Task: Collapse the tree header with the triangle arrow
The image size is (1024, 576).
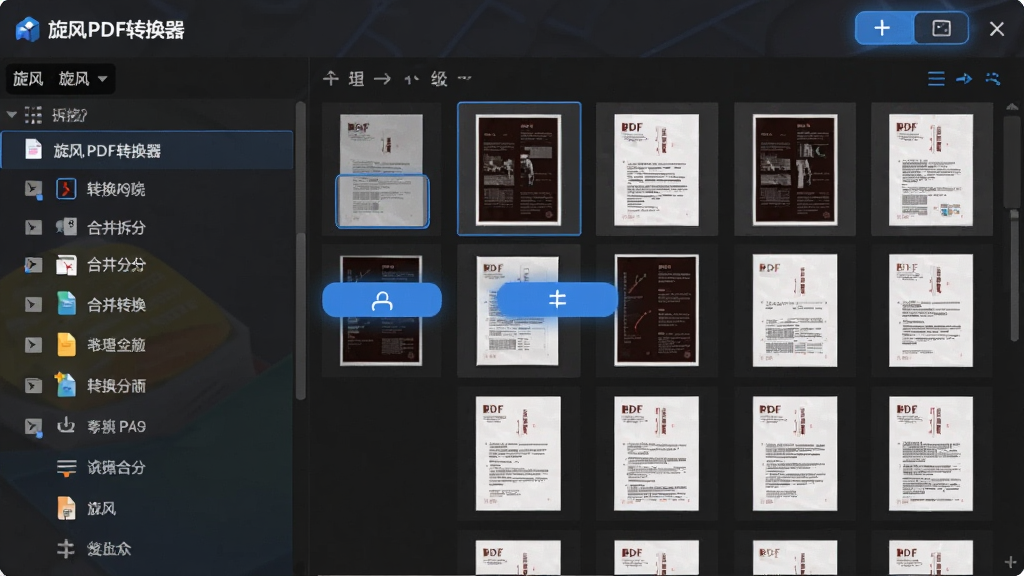Action: [x=11, y=115]
